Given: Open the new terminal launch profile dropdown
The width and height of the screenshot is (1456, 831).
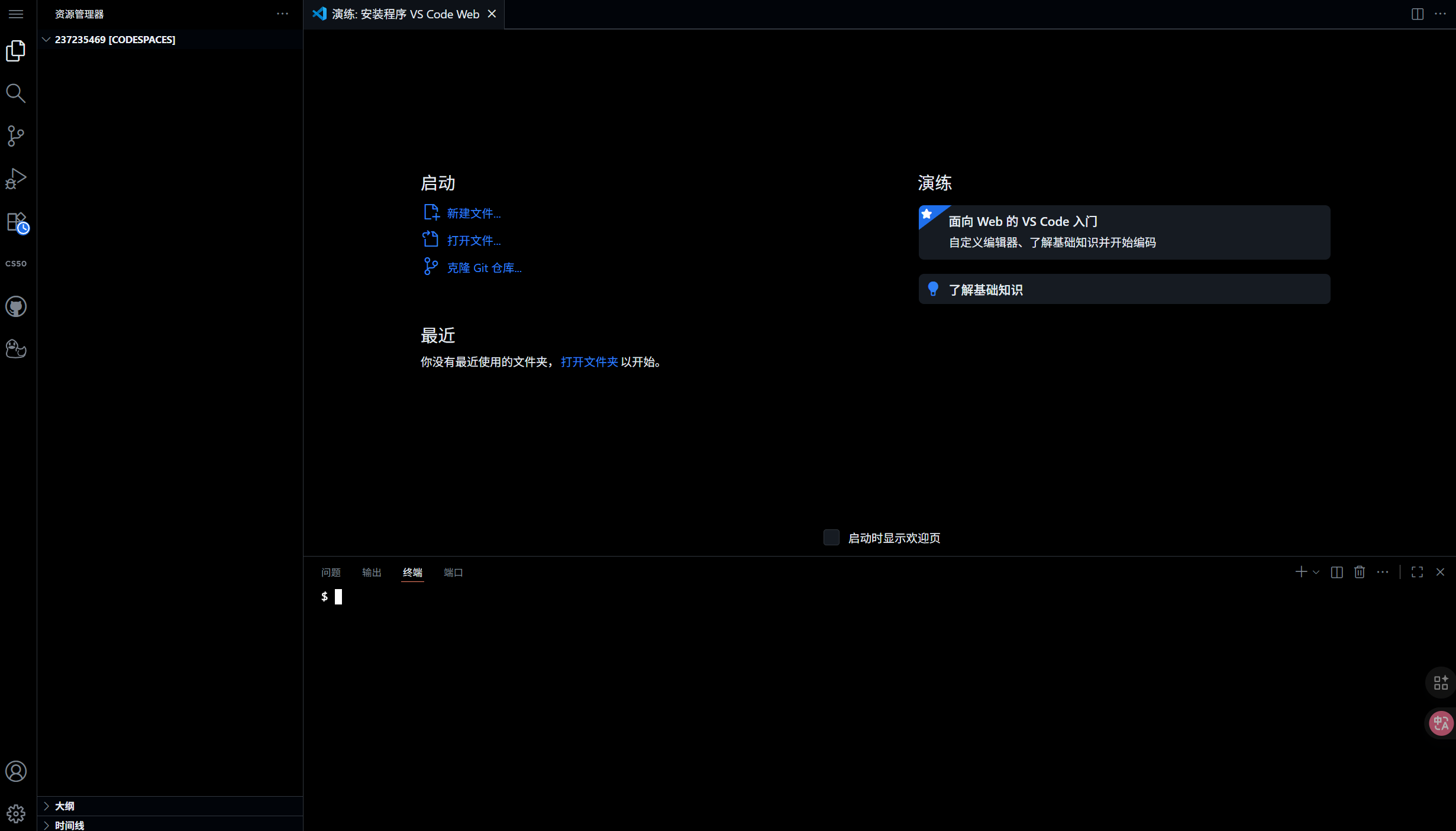Looking at the screenshot, I should (1316, 572).
